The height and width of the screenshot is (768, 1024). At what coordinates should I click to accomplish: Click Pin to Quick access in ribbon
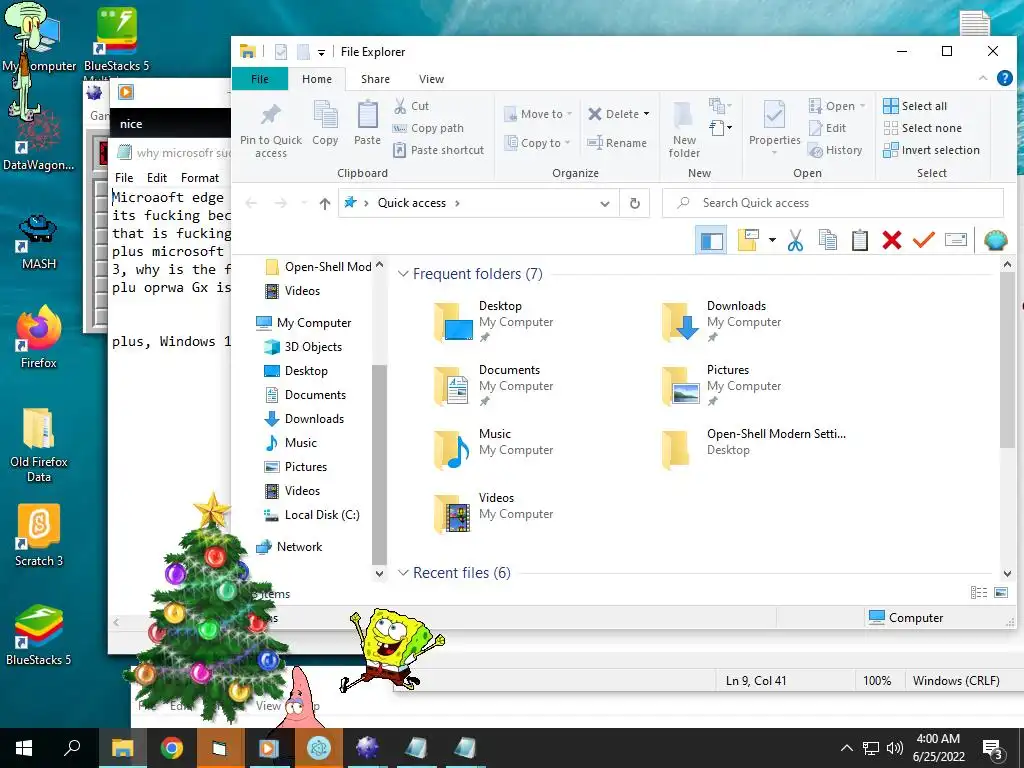(x=270, y=129)
